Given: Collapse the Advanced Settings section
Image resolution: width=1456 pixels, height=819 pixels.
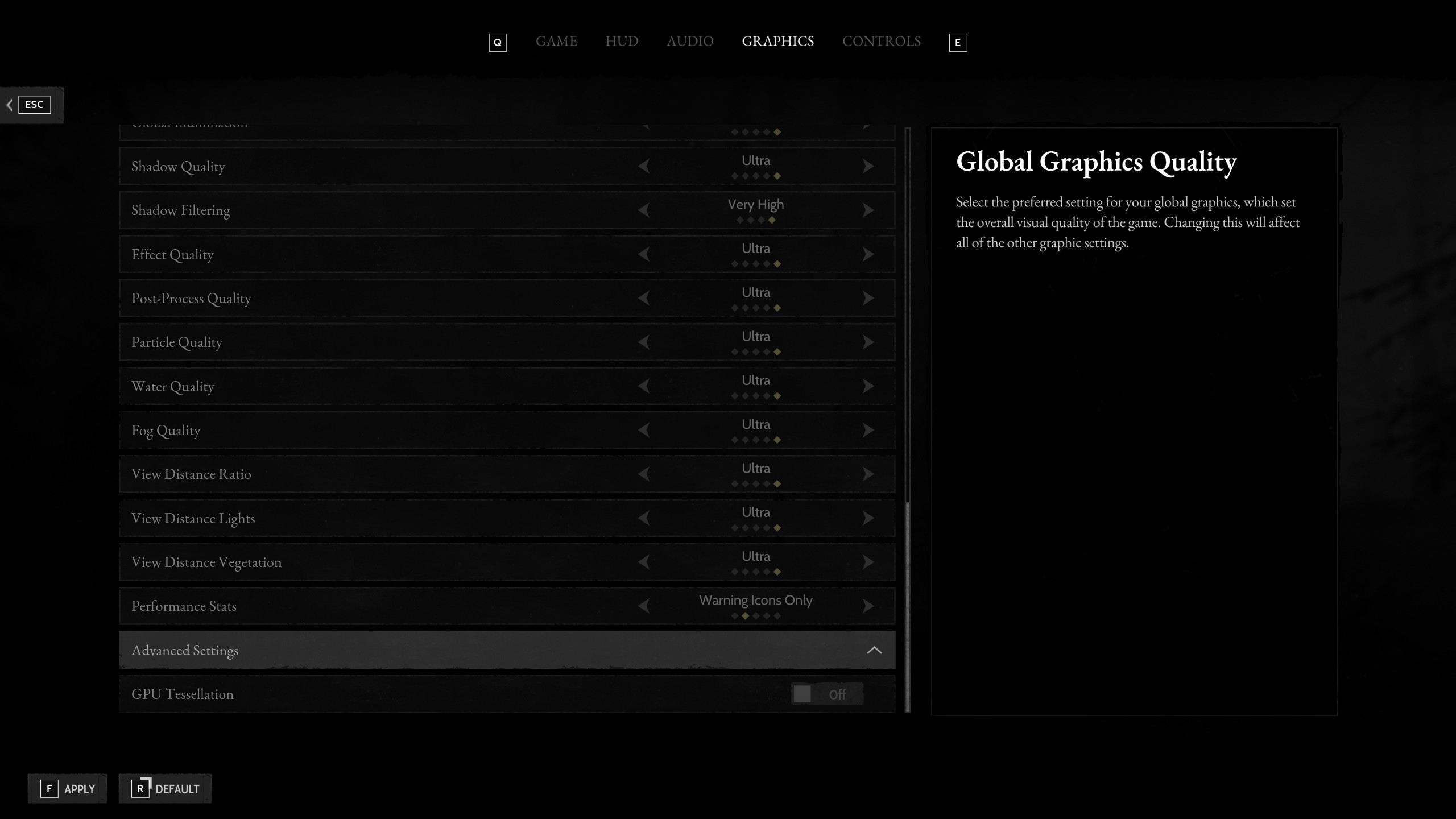Looking at the screenshot, I should pos(874,650).
